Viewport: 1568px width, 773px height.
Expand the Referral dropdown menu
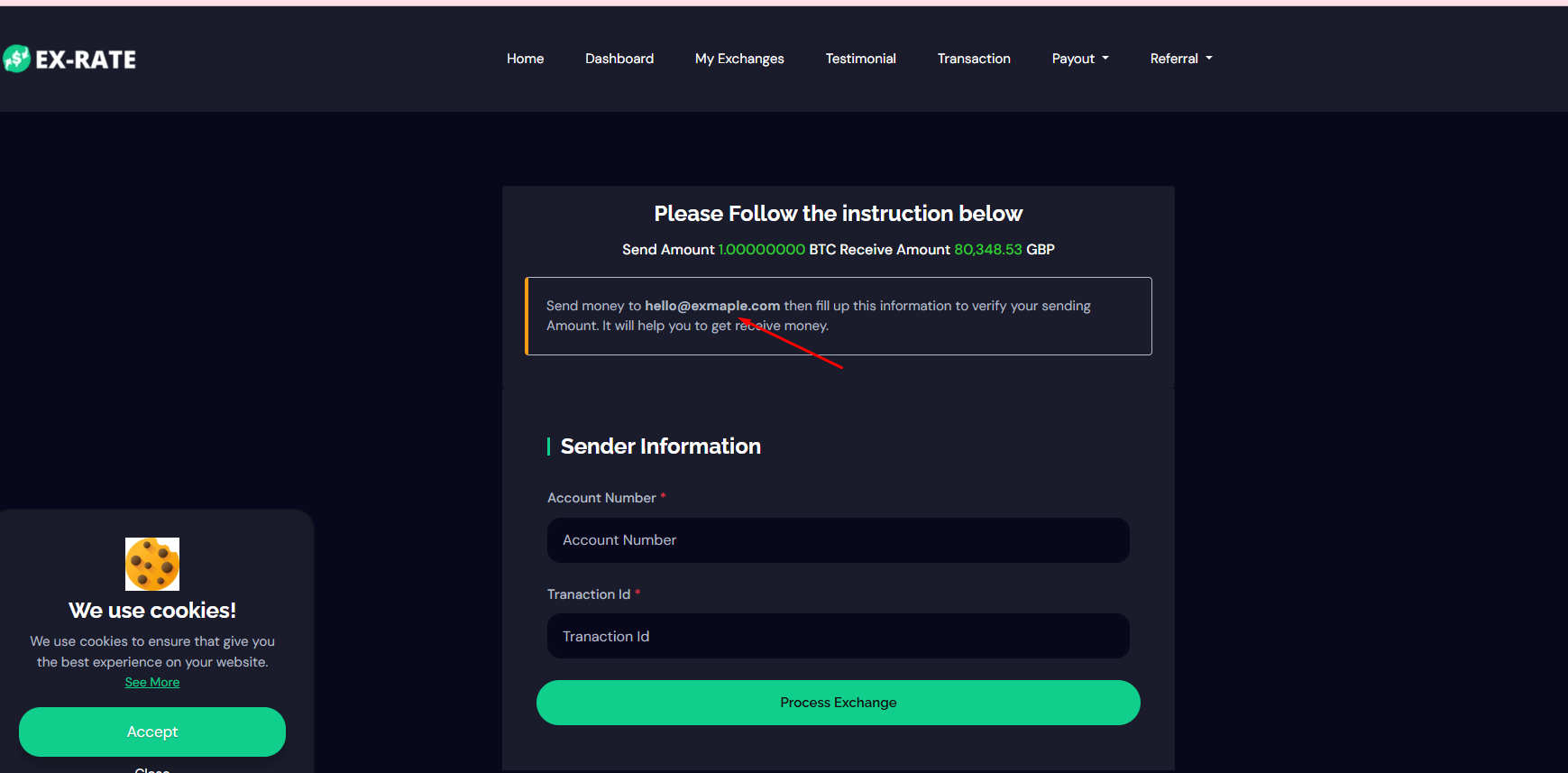pyautogui.click(x=1181, y=59)
